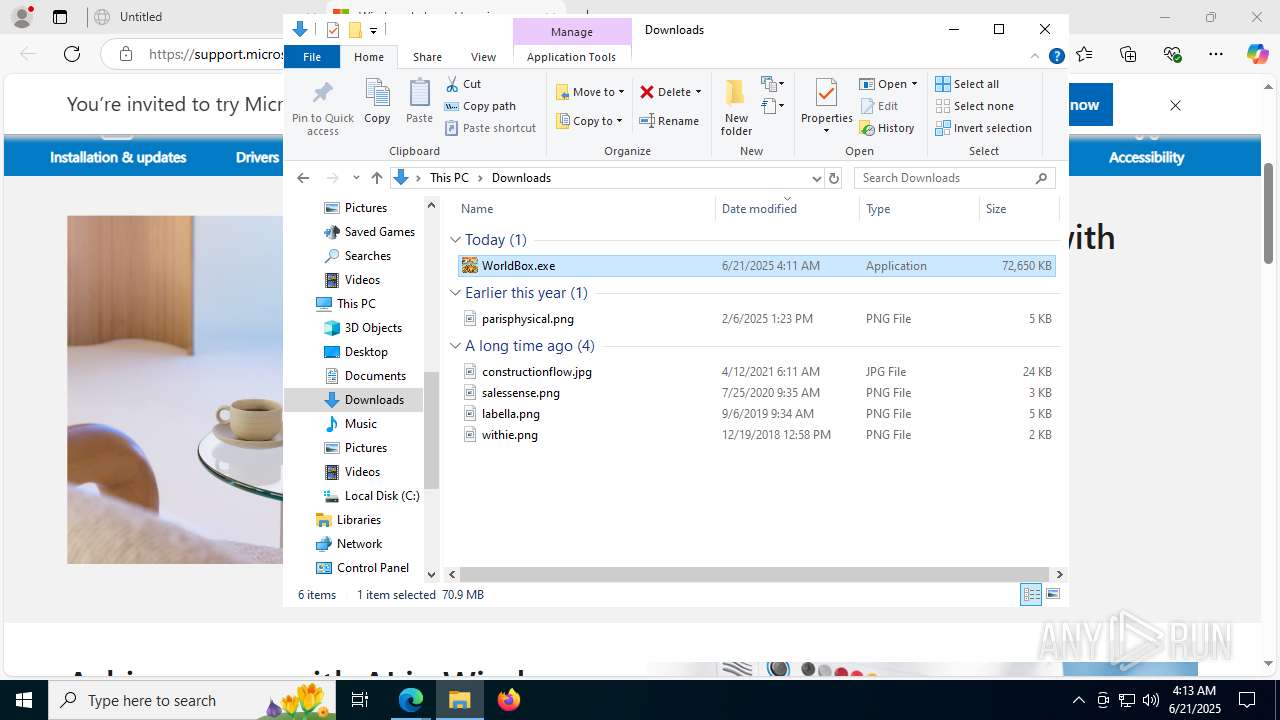Click Paste shortcut
1280x720 pixels.
coord(491,128)
